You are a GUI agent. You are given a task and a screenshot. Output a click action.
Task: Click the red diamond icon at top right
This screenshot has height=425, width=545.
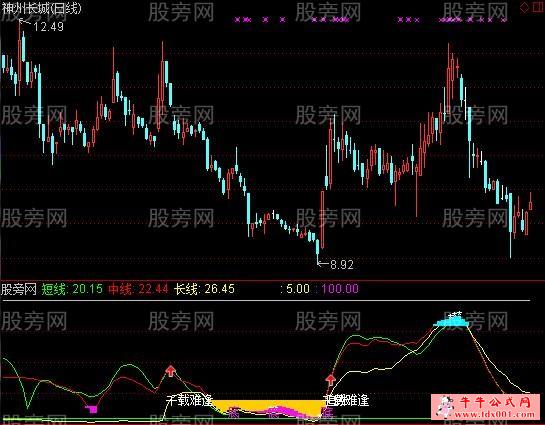[524, 8]
